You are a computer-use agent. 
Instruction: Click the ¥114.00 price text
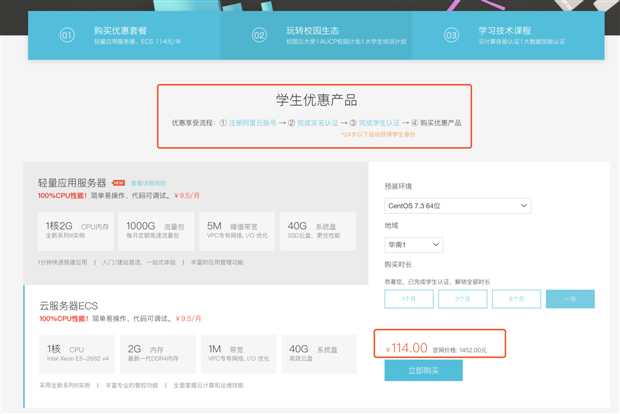pos(406,348)
